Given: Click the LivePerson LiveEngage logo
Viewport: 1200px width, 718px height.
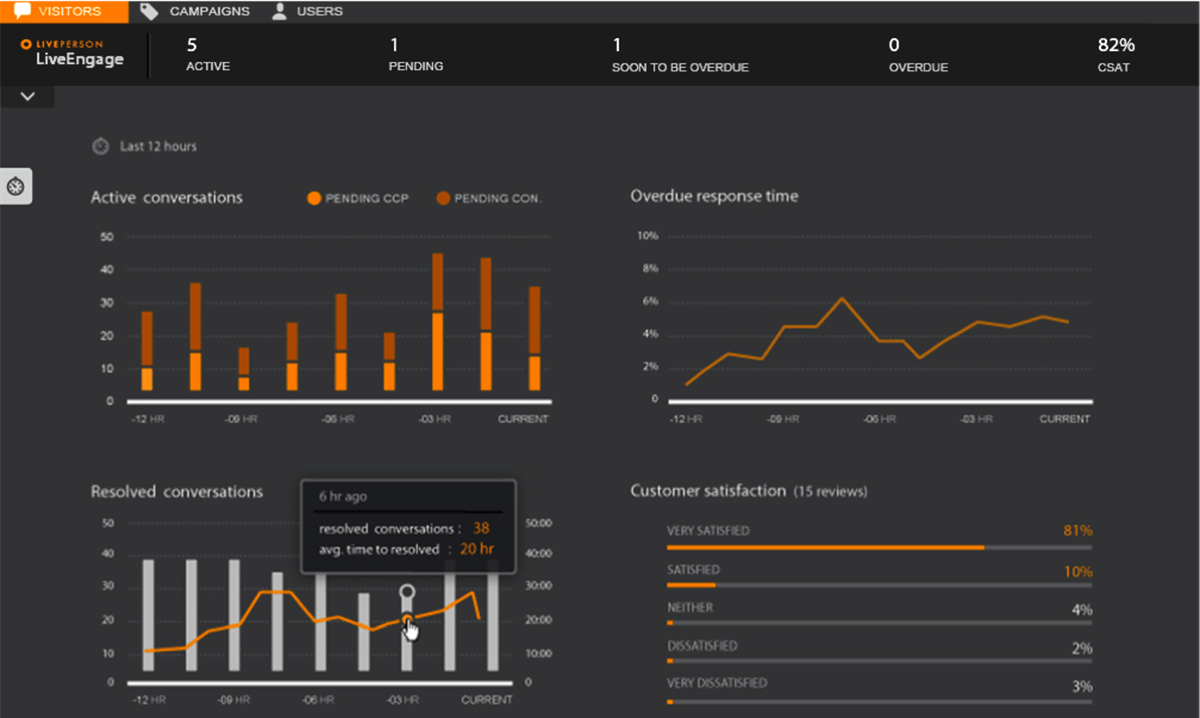Looking at the screenshot, I should (x=72, y=53).
